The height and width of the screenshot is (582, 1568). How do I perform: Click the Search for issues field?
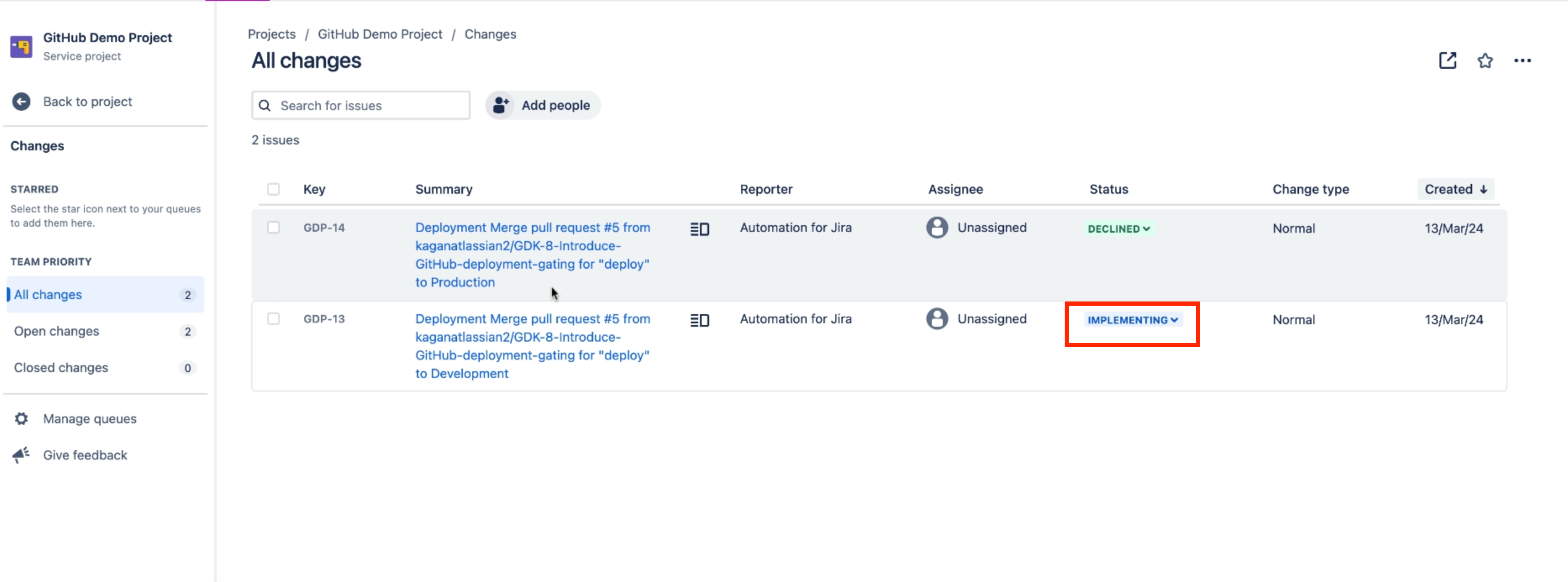pos(360,105)
